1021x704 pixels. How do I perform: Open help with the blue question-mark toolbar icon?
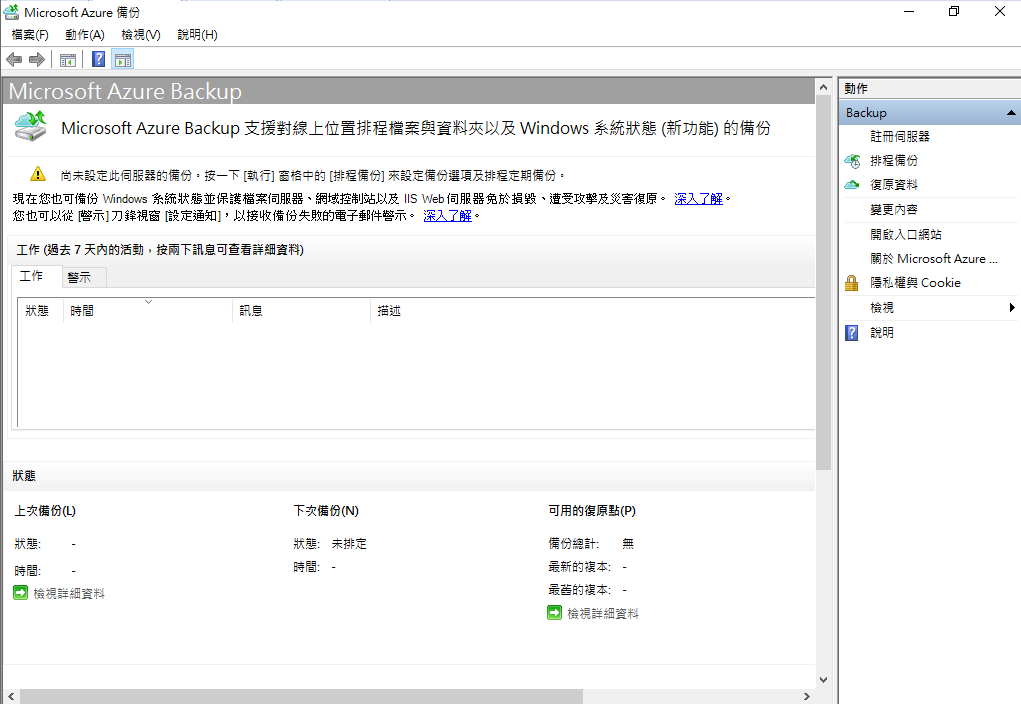pos(98,59)
